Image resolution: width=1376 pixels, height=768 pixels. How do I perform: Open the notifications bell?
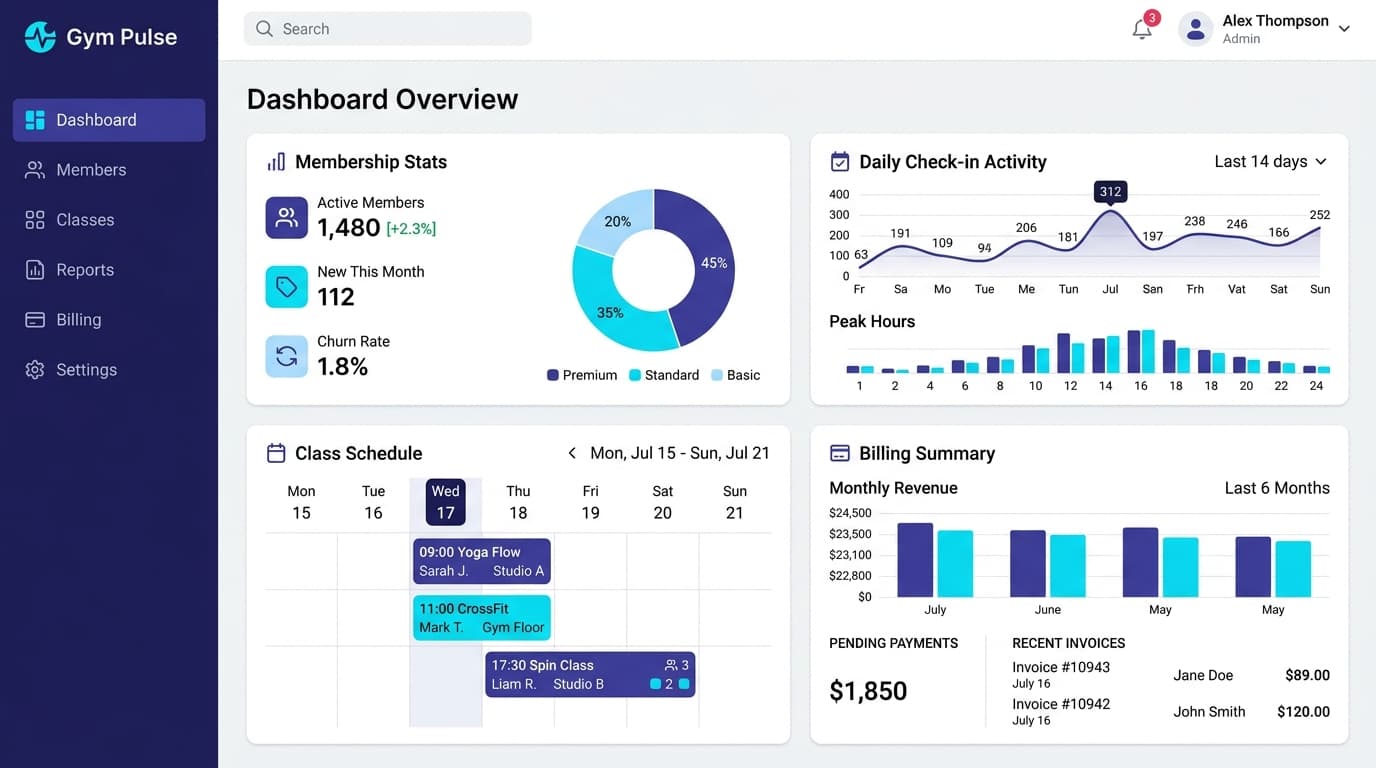[1142, 29]
